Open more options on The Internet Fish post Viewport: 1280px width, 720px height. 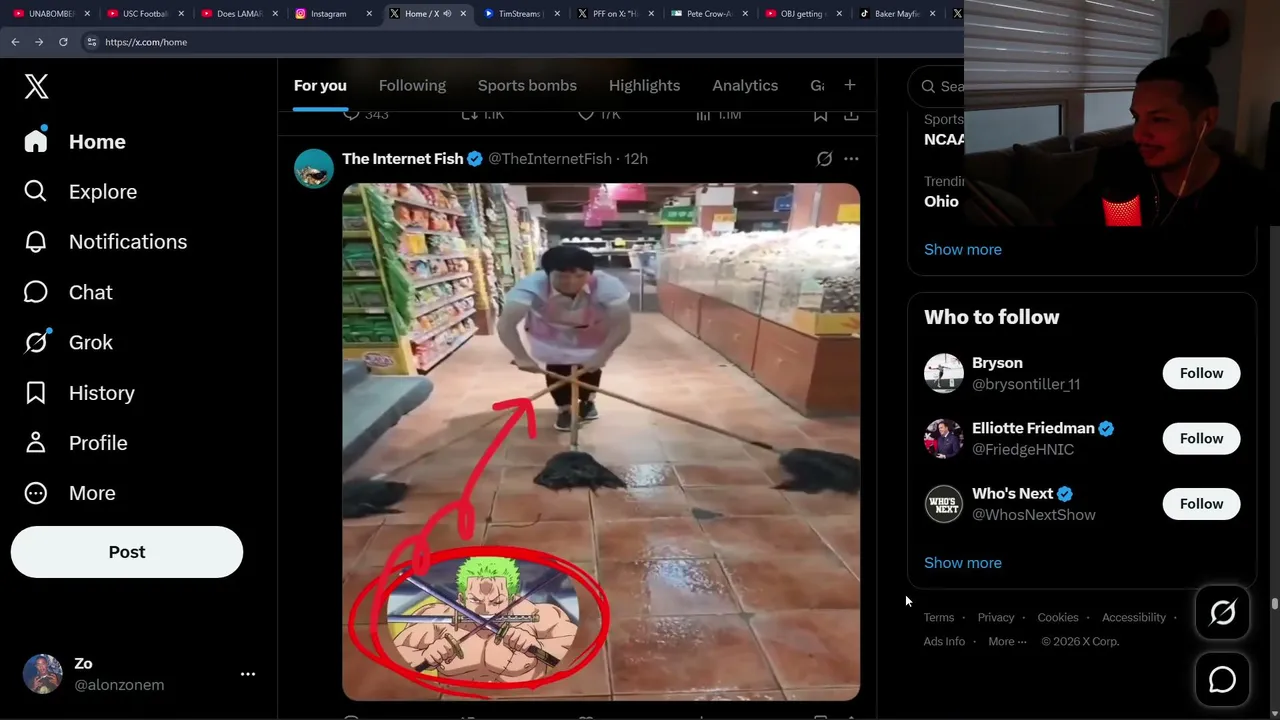851,159
